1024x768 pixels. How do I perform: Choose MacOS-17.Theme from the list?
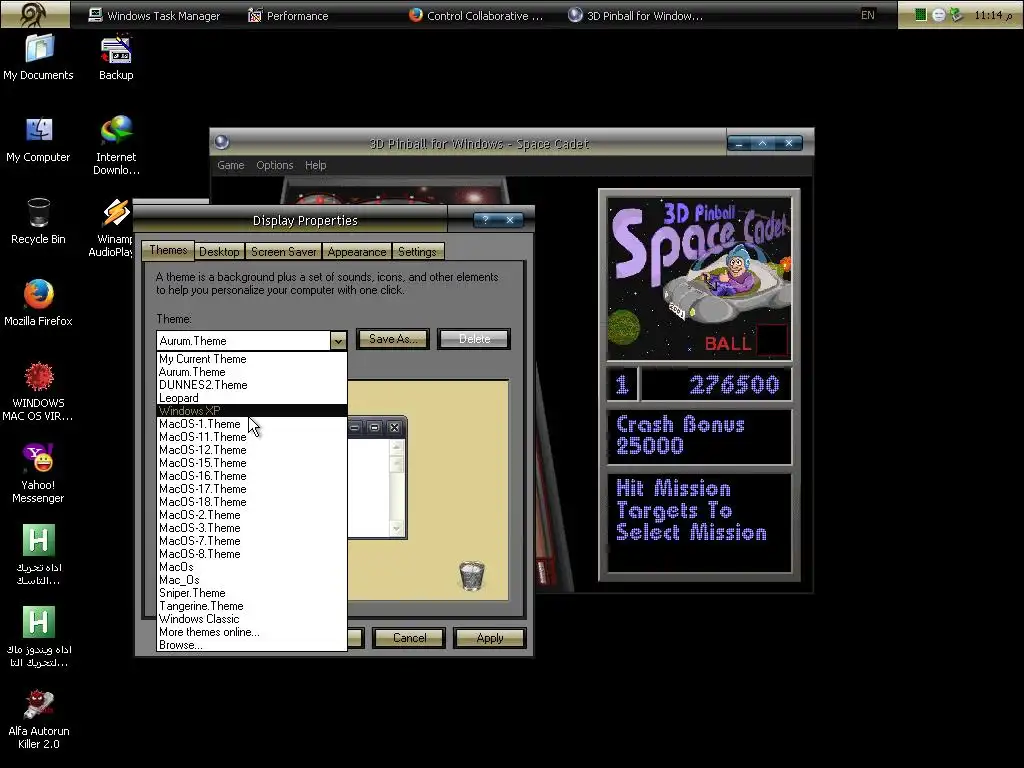tap(252, 489)
